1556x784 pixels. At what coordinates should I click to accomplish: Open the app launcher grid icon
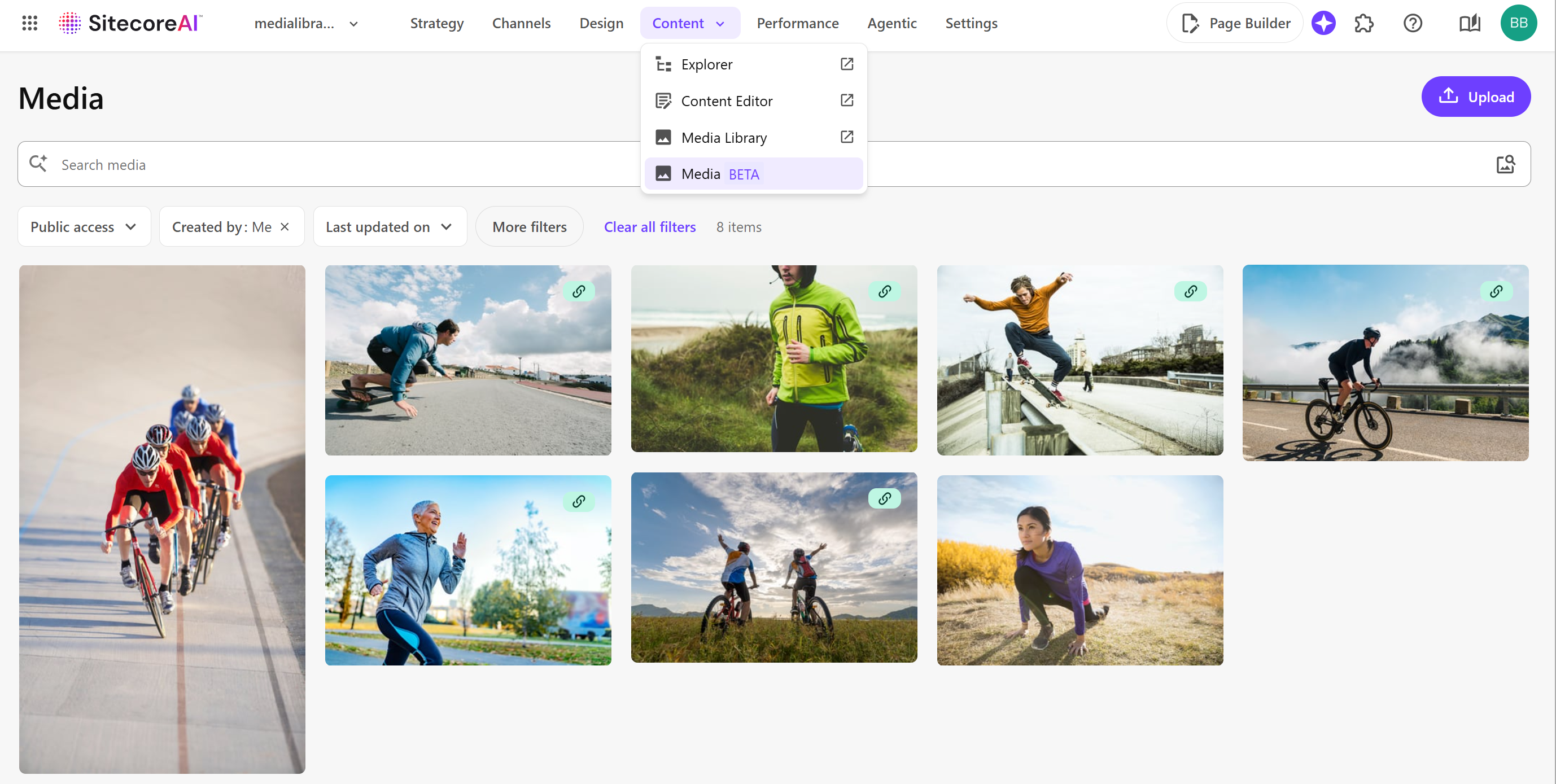pyautogui.click(x=29, y=23)
